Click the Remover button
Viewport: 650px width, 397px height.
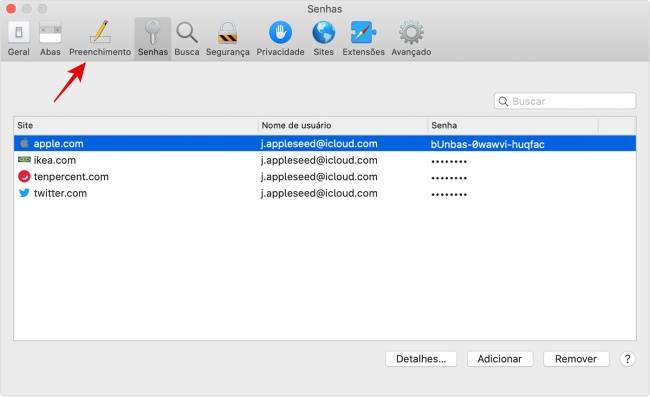576,359
